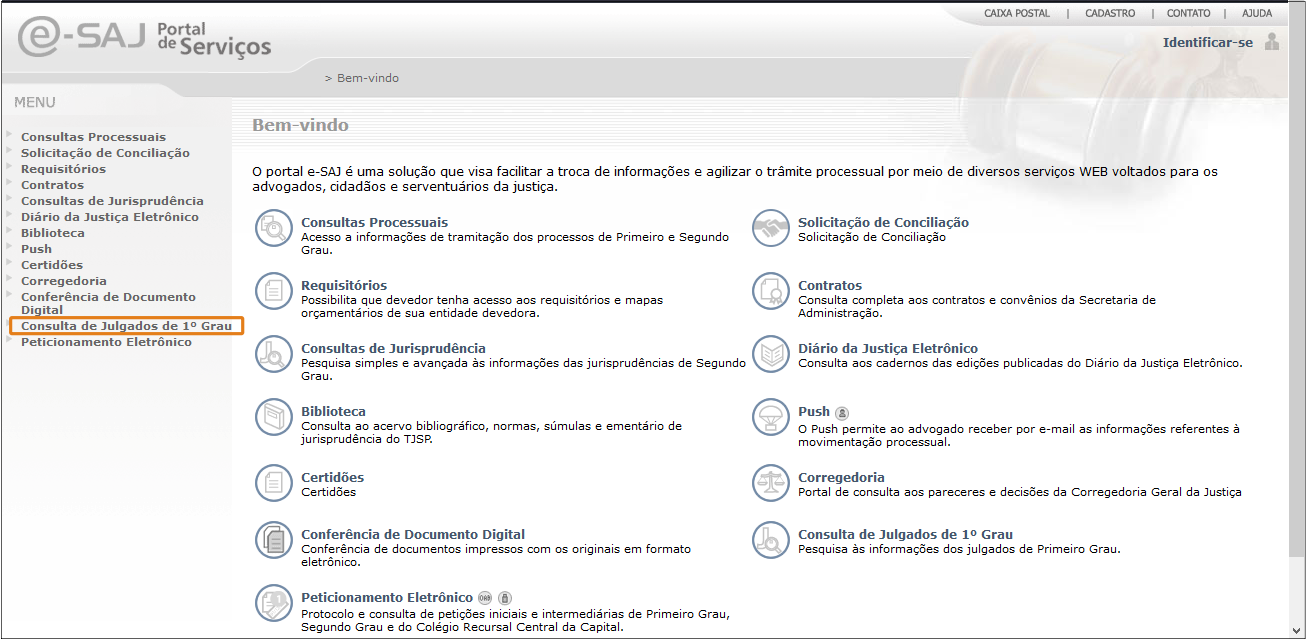Screen dimensions: 1306x640
Task: Click the Push service round icon
Action: [770, 418]
